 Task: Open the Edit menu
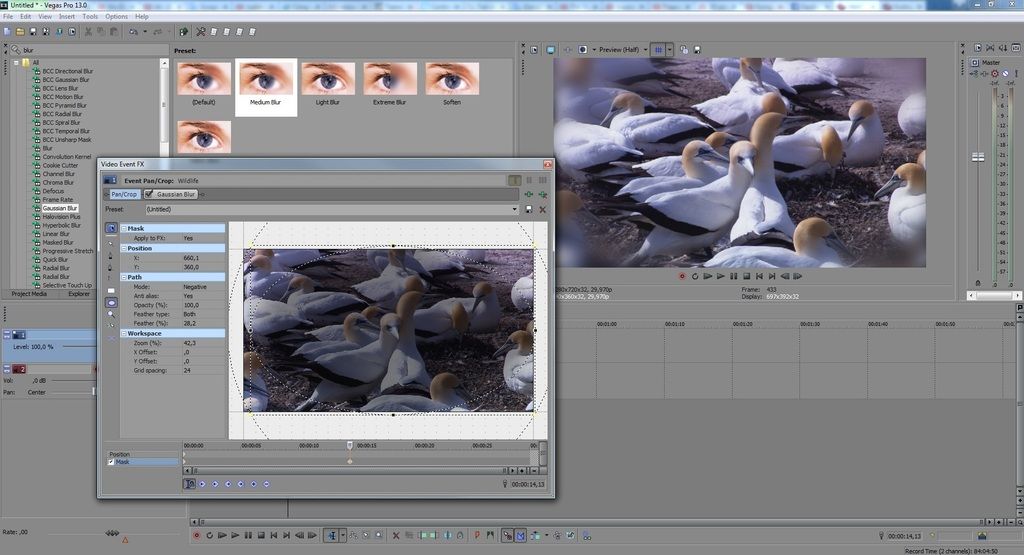tap(25, 16)
